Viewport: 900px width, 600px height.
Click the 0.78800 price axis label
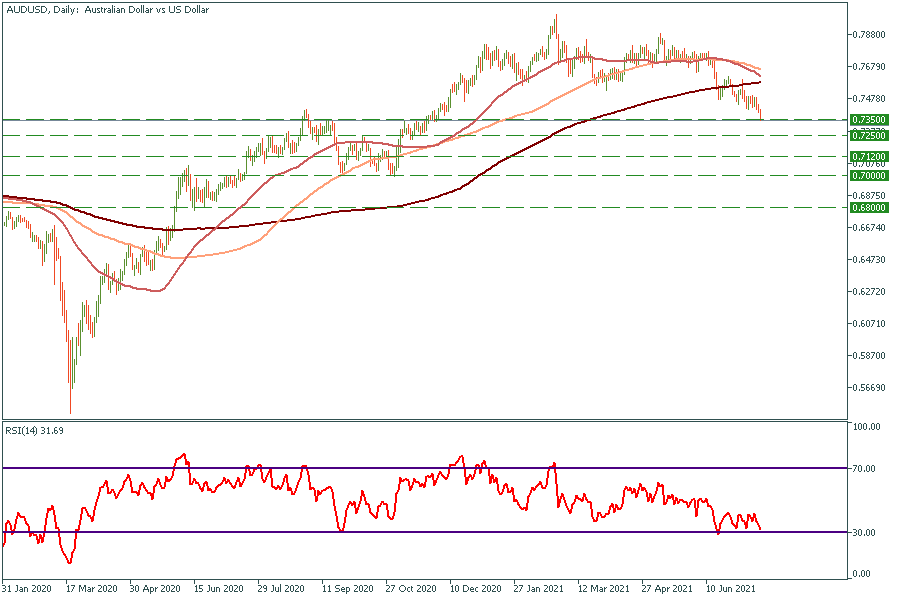tap(869, 34)
